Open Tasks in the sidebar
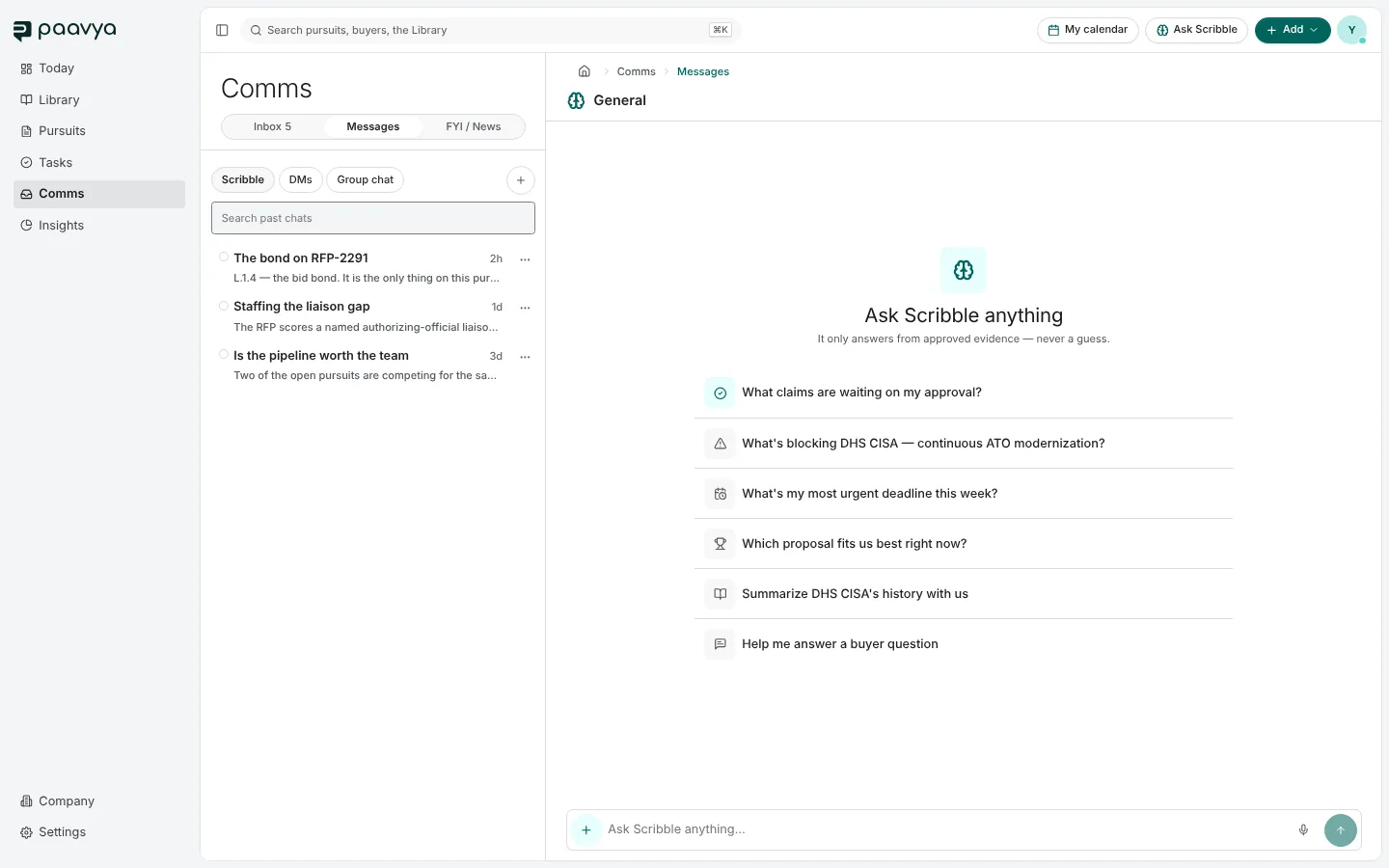This screenshot has height=868, width=1389. coord(99,163)
